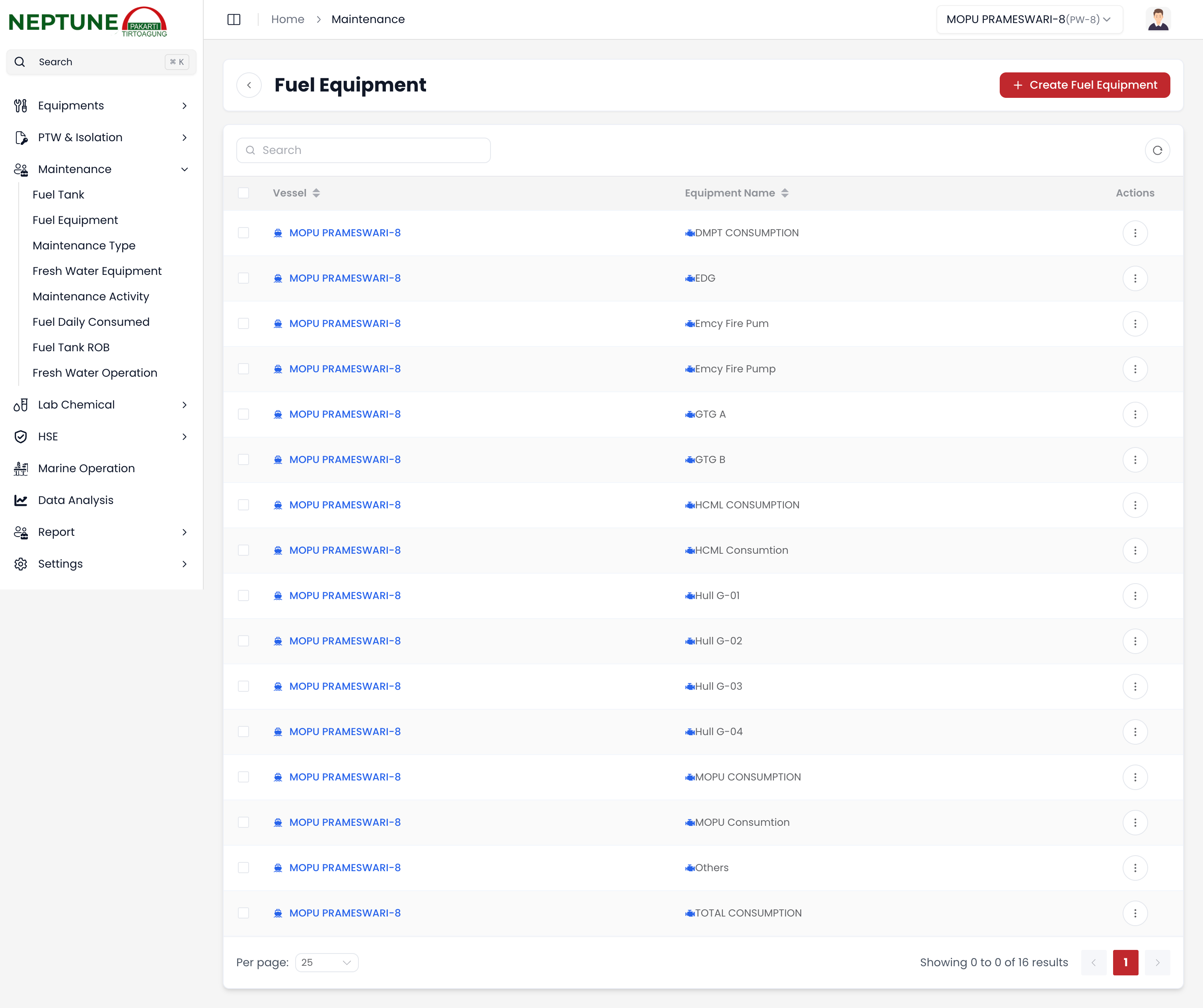Open actions menu for TOTAL CONSUMPTION row
1203x1008 pixels.
click(x=1135, y=913)
